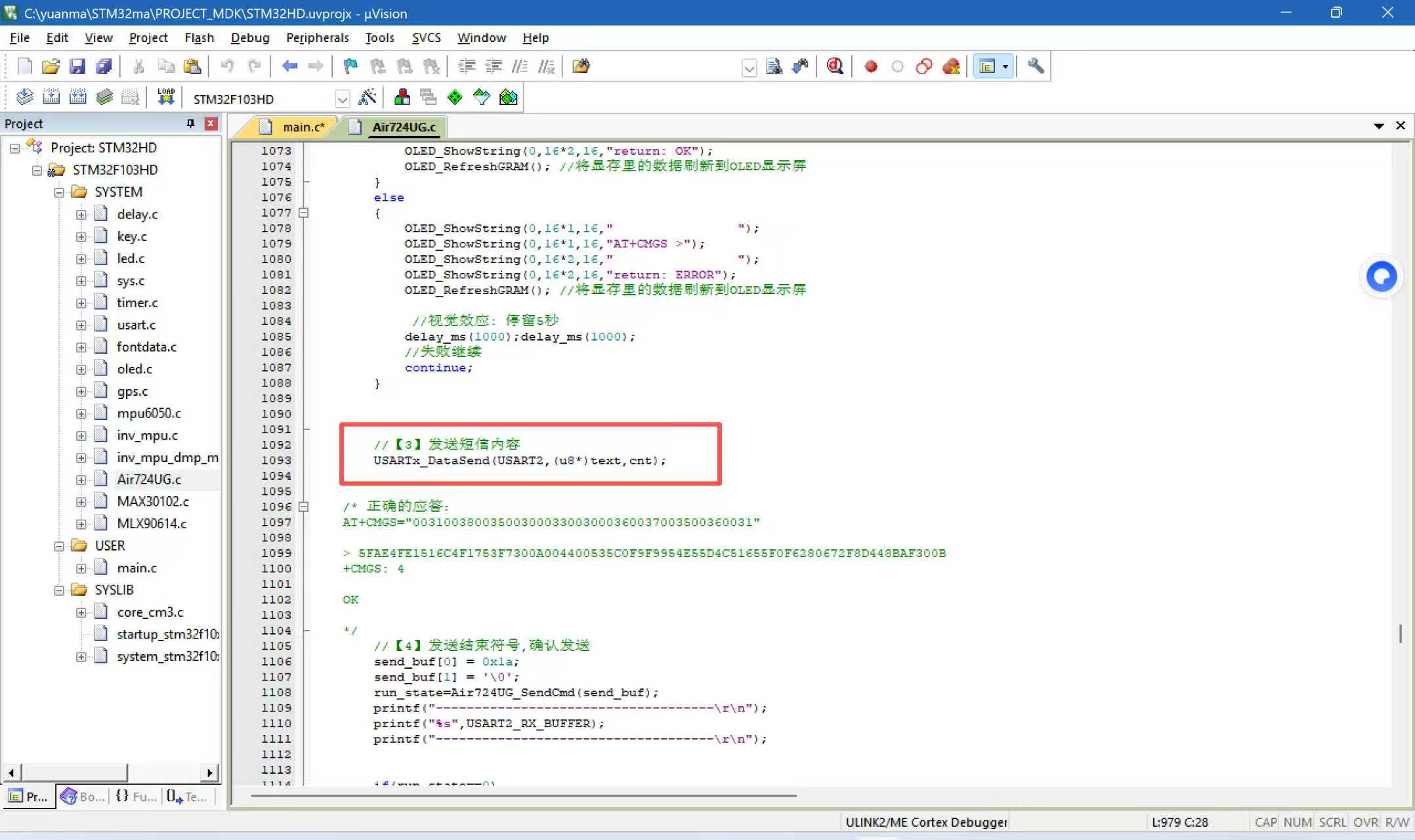Image resolution: width=1415 pixels, height=840 pixels.
Task: Click Kill All Breakpoints icon
Action: [950, 66]
